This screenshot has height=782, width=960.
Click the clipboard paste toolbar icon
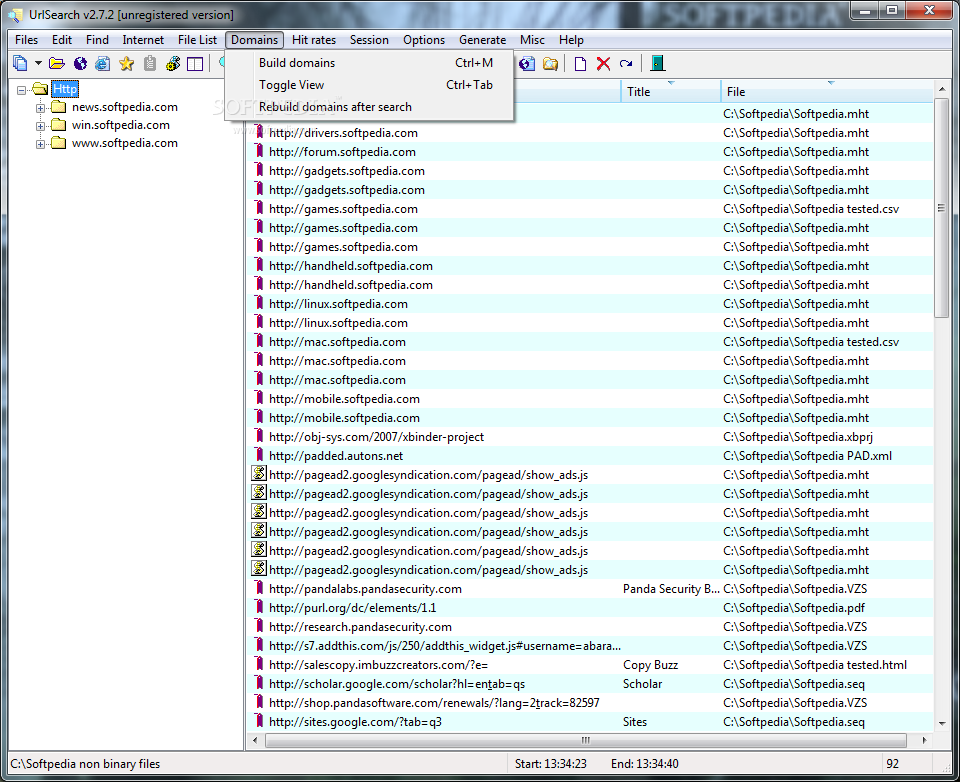[149, 63]
